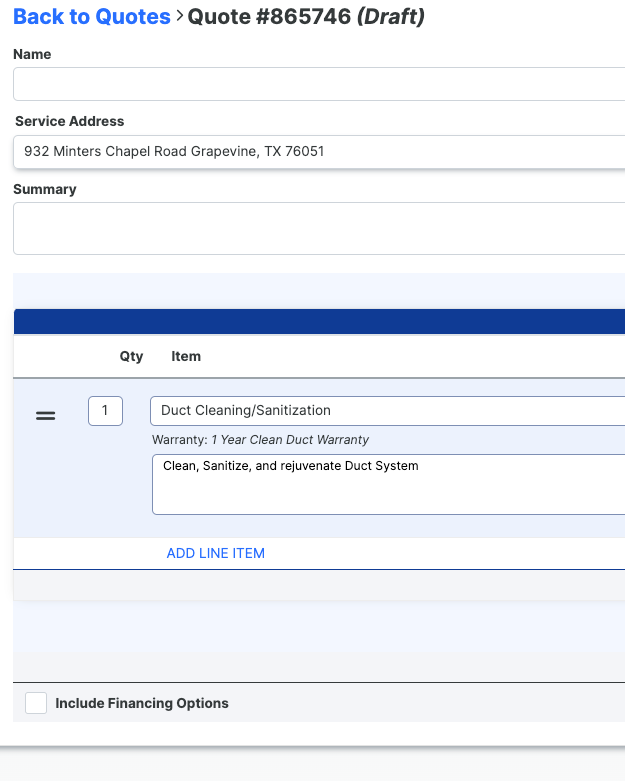
Task: Click the breadcrumb chevron separator icon
Action: (179, 16)
